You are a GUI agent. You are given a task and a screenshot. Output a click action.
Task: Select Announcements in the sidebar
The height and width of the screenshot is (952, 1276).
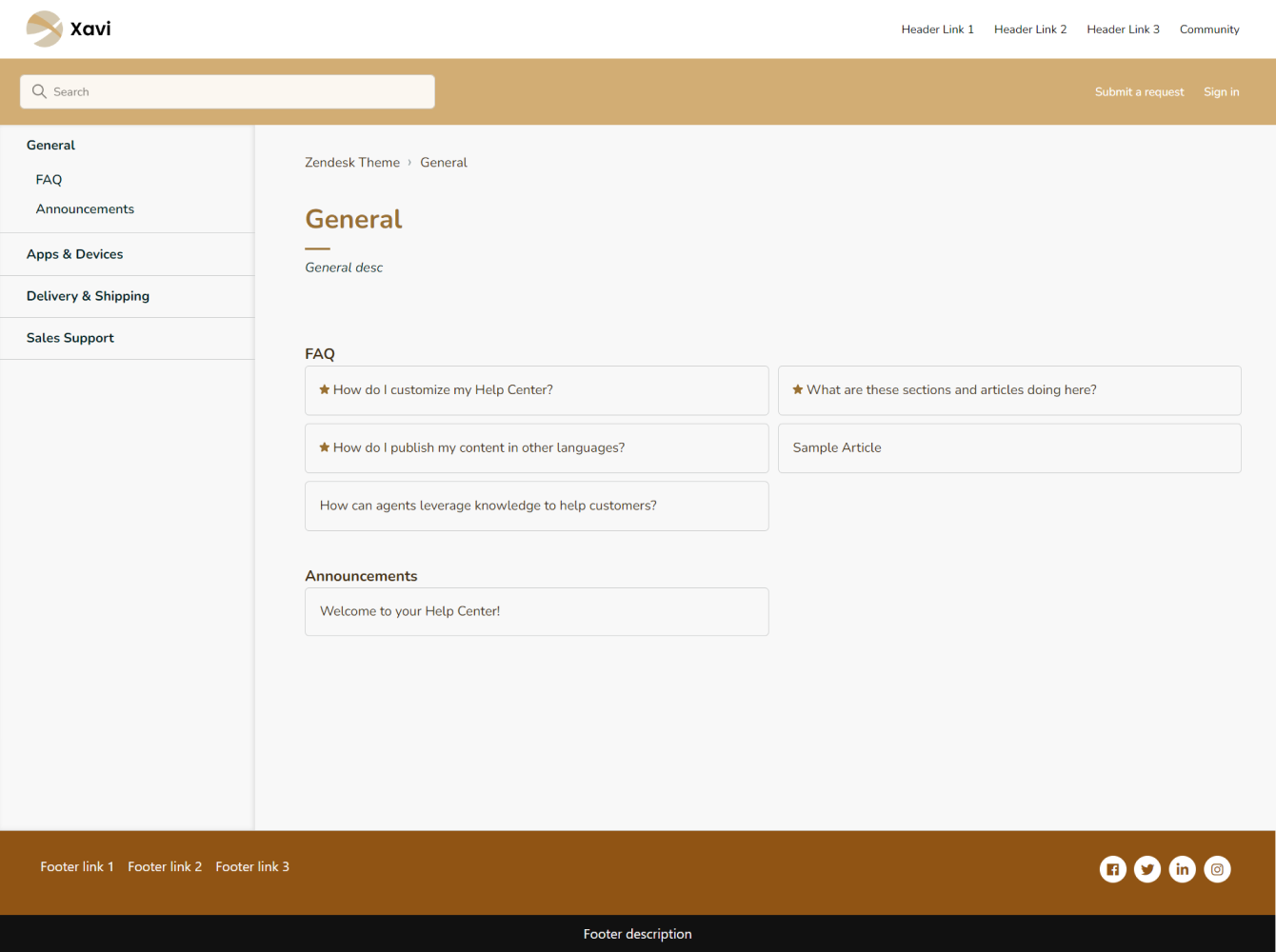[85, 209]
